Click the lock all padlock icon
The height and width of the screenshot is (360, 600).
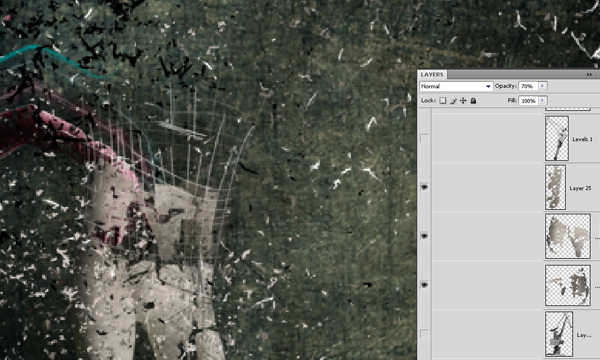pyautogui.click(x=473, y=101)
